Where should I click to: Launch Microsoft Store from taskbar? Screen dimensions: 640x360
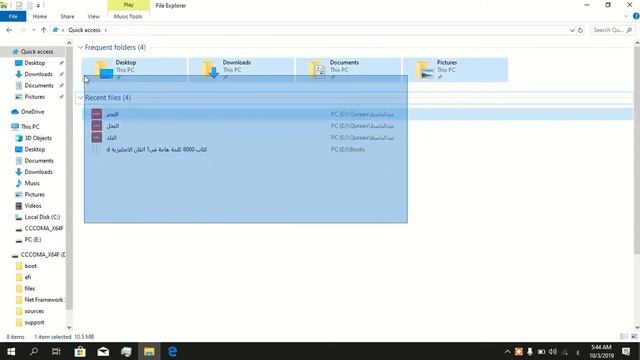click(80, 351)
